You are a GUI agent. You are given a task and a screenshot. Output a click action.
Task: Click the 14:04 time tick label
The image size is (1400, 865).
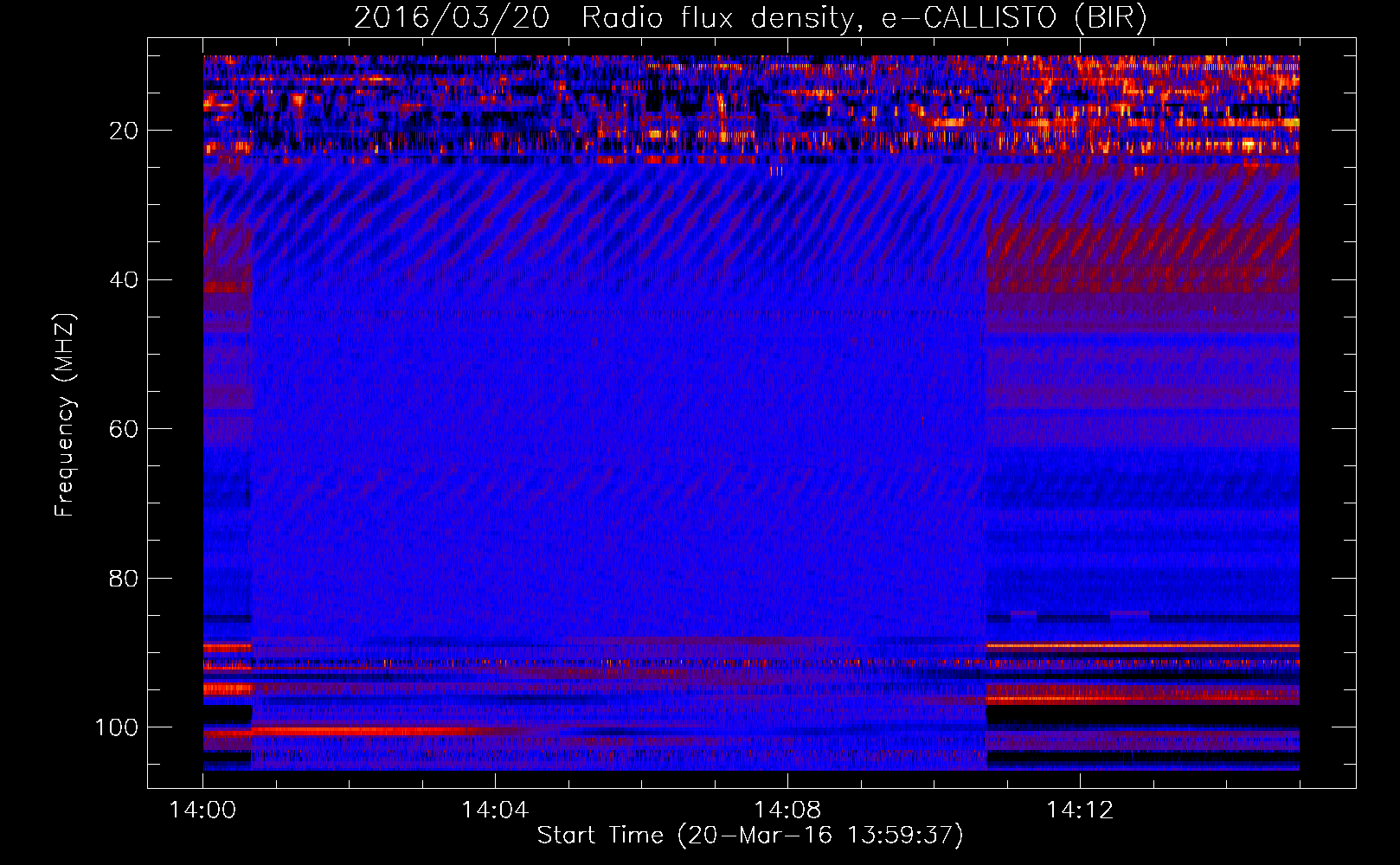click(x=495, y=811)
